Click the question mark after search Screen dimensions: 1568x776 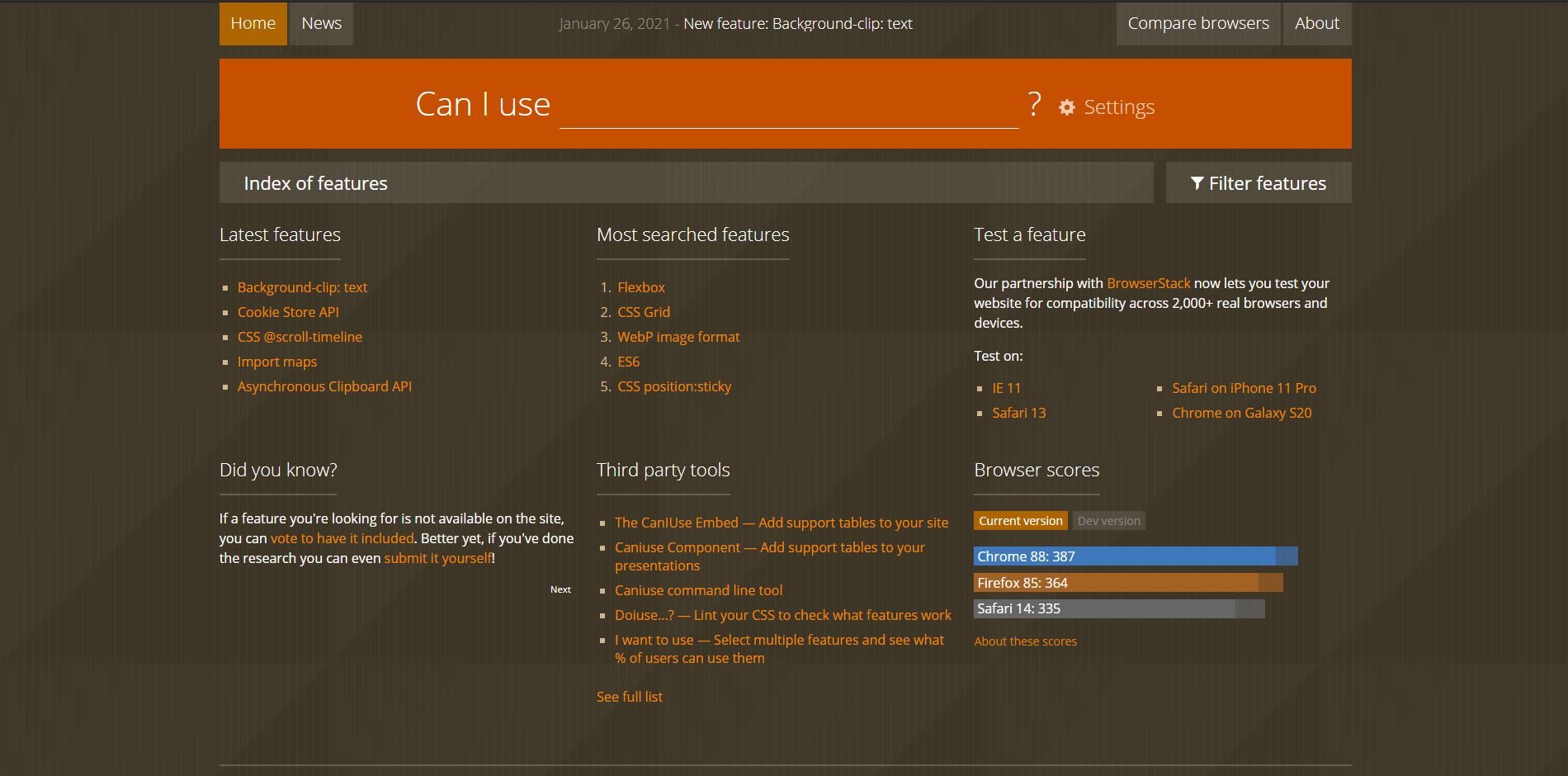point(1035,105)
